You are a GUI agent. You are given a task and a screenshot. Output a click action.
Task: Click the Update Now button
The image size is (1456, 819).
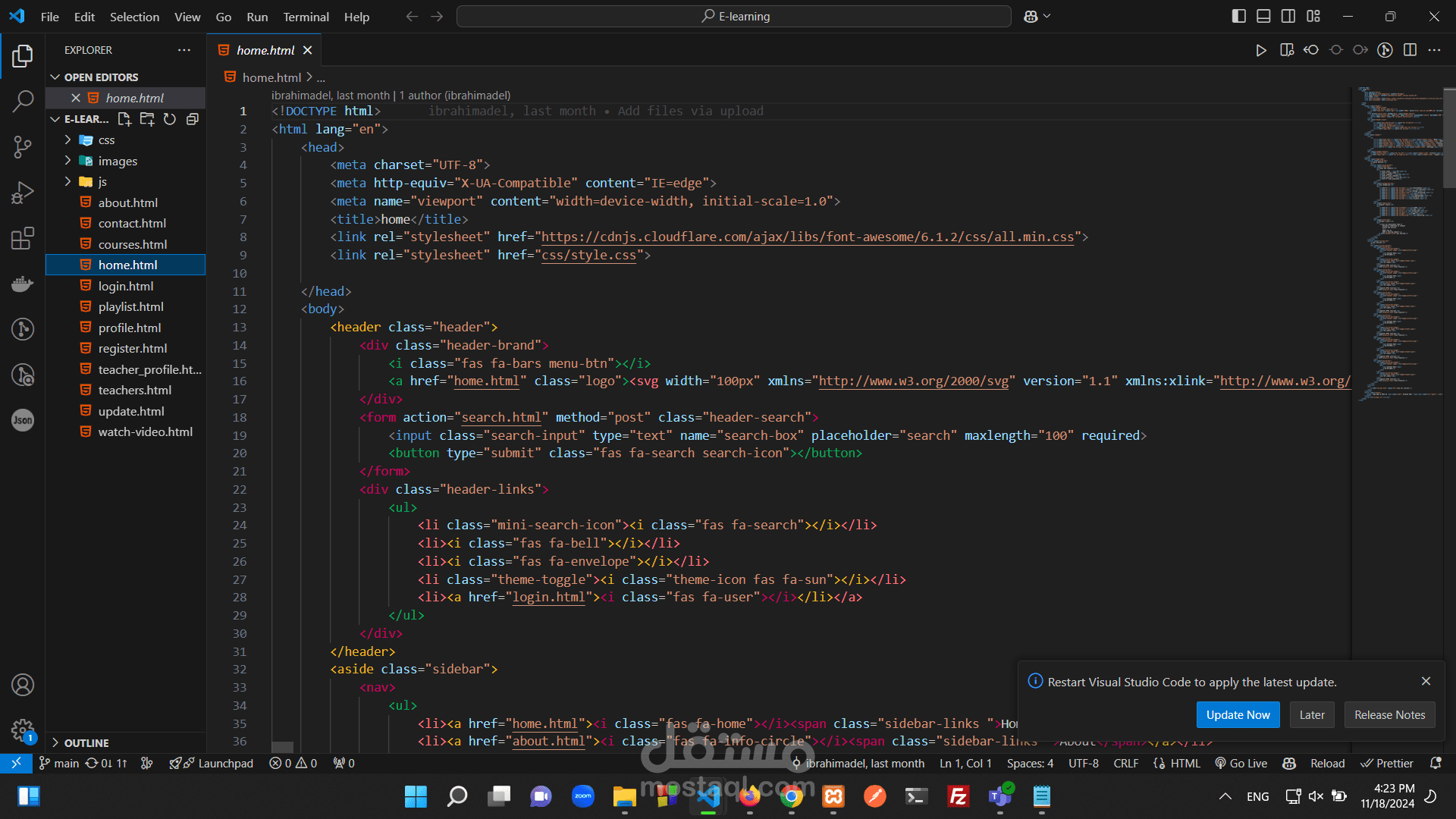tap(1238, 715)
